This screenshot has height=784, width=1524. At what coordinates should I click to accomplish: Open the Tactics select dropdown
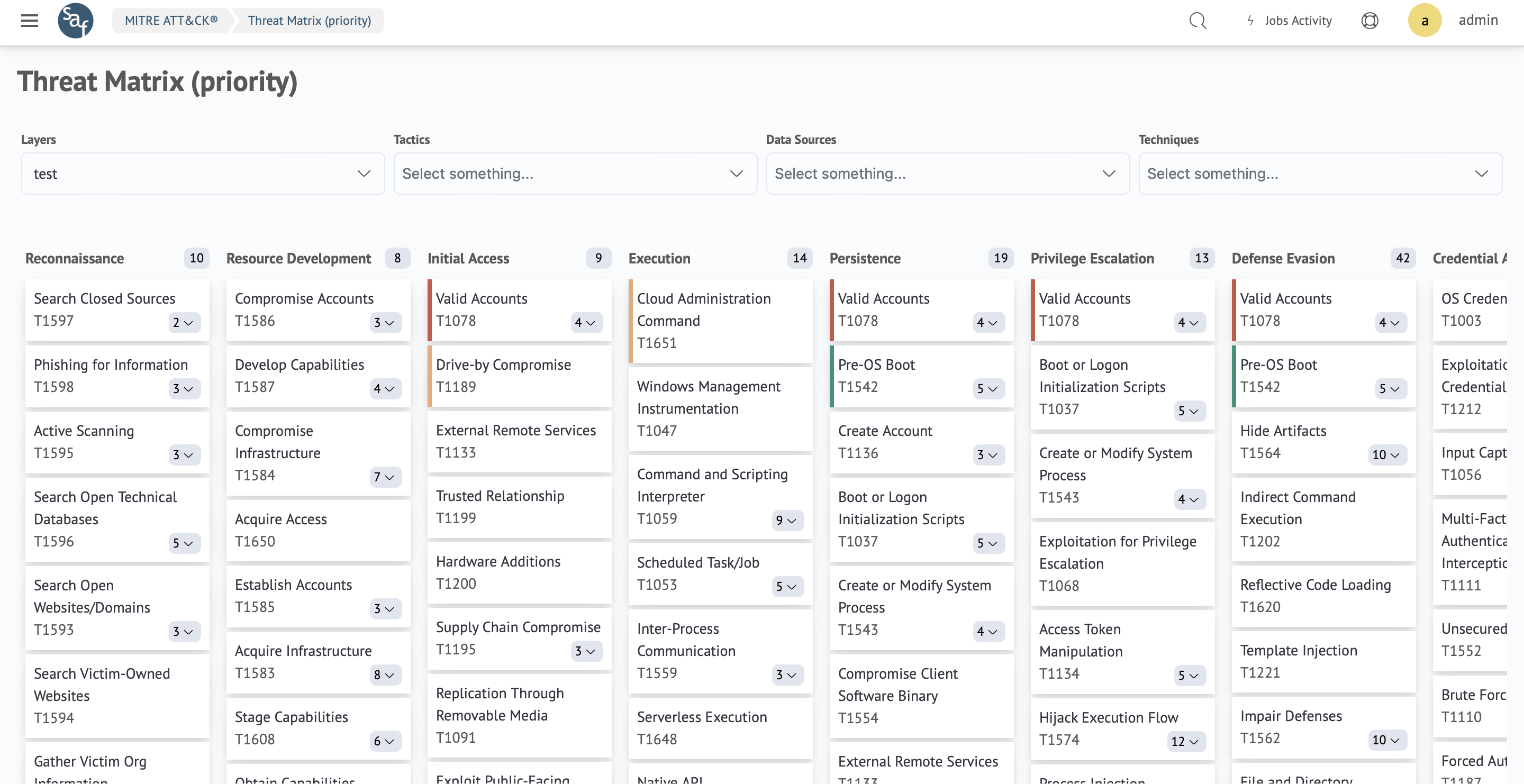point(575,173)
